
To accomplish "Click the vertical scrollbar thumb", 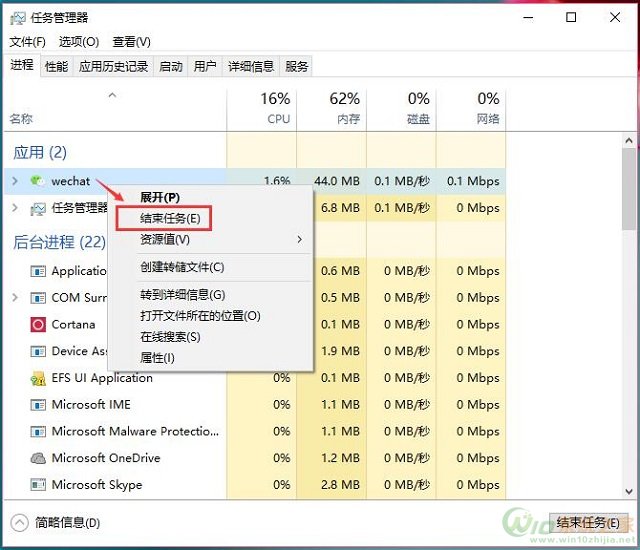I will click(x=629, y=189).
